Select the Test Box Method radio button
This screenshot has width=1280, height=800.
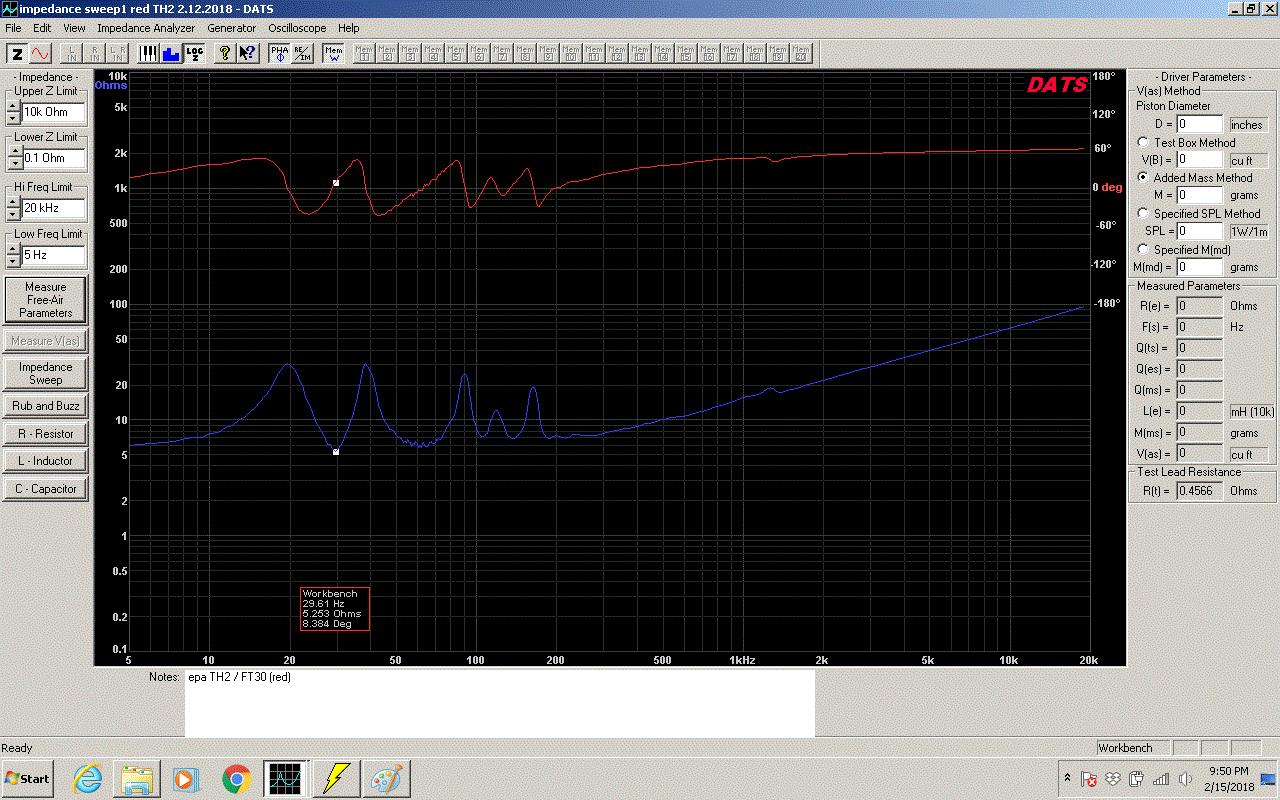point(1143,142)
